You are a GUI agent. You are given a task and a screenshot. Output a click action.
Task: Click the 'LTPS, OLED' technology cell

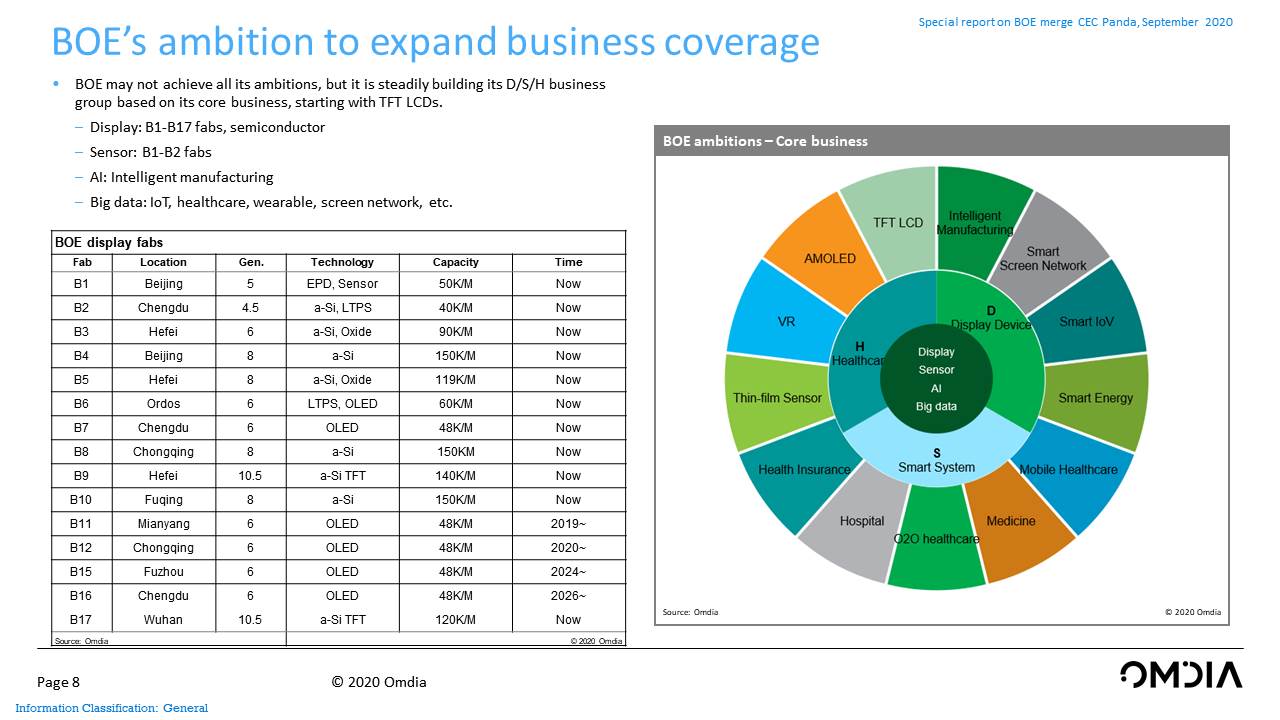(x=342, y=404)
